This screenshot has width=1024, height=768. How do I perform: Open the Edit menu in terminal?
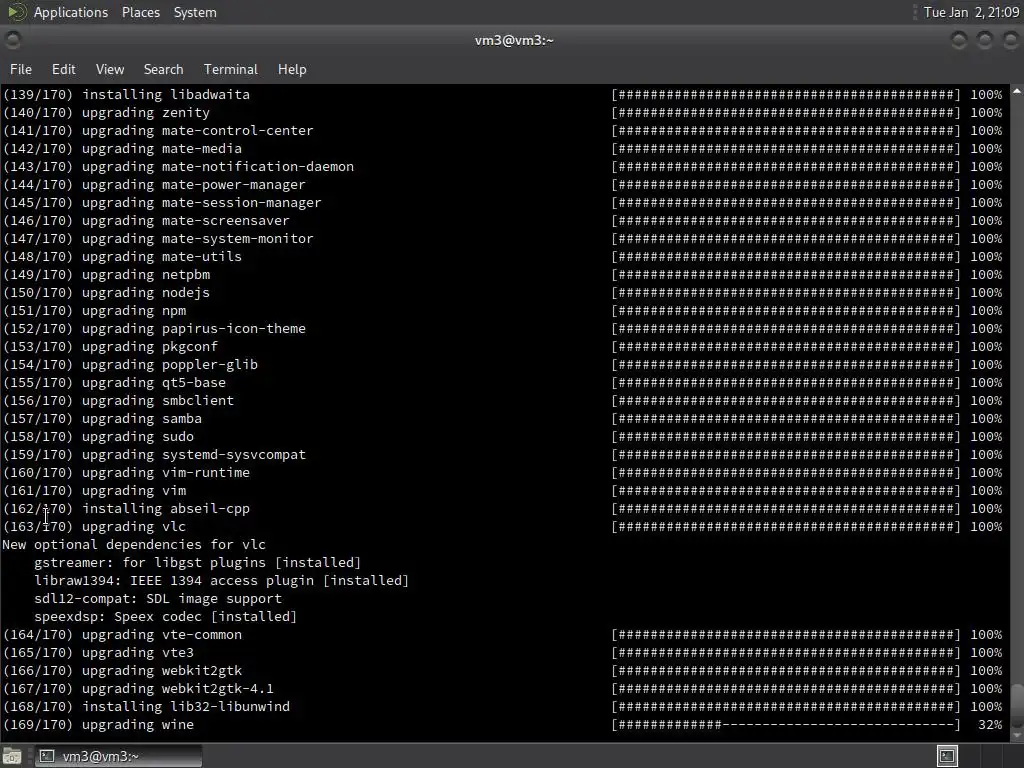[x=63, y=69]
